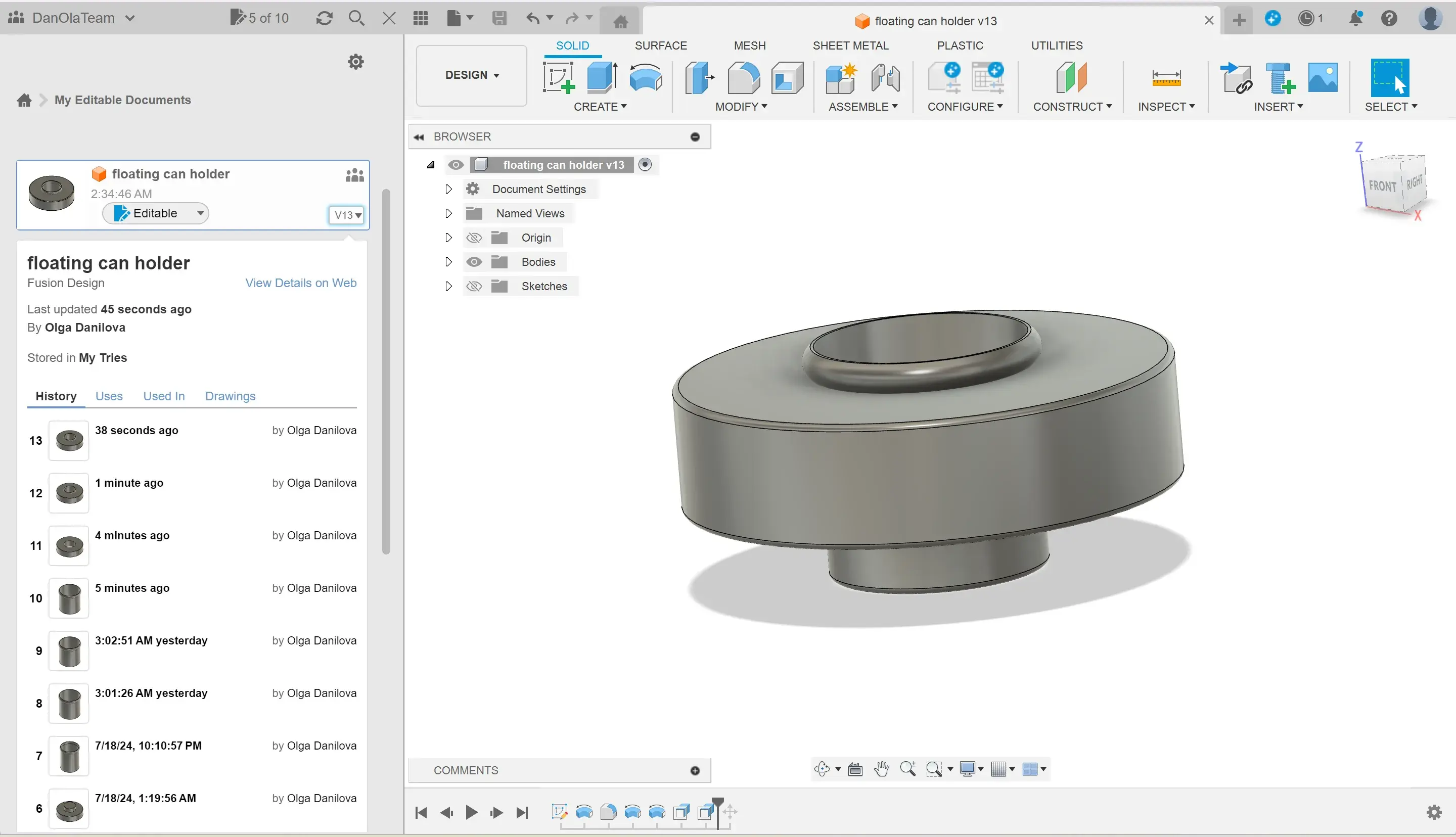This screenshot has height=837, width=1456.
Task: Select version 10 thumbnail in history
Action: click(x=69, y=598)
